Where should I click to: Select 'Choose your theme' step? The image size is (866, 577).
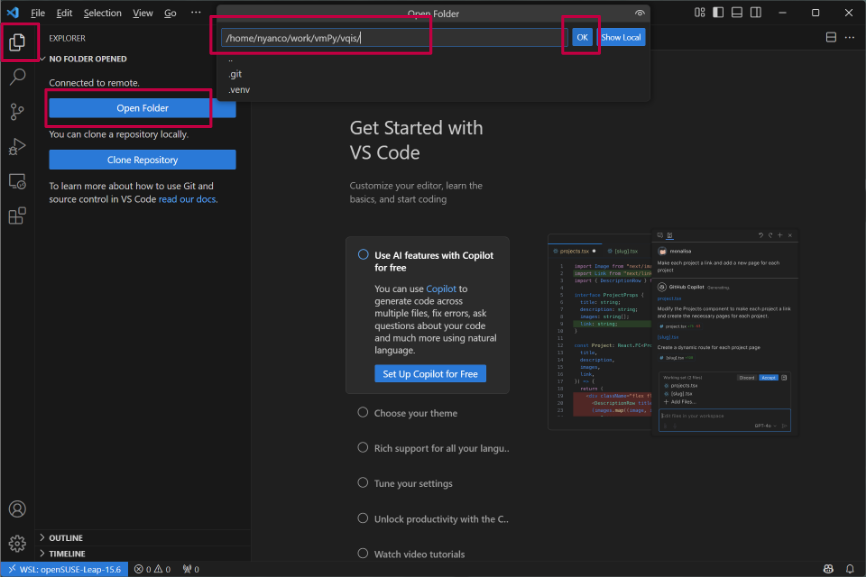tap(415, 414)
